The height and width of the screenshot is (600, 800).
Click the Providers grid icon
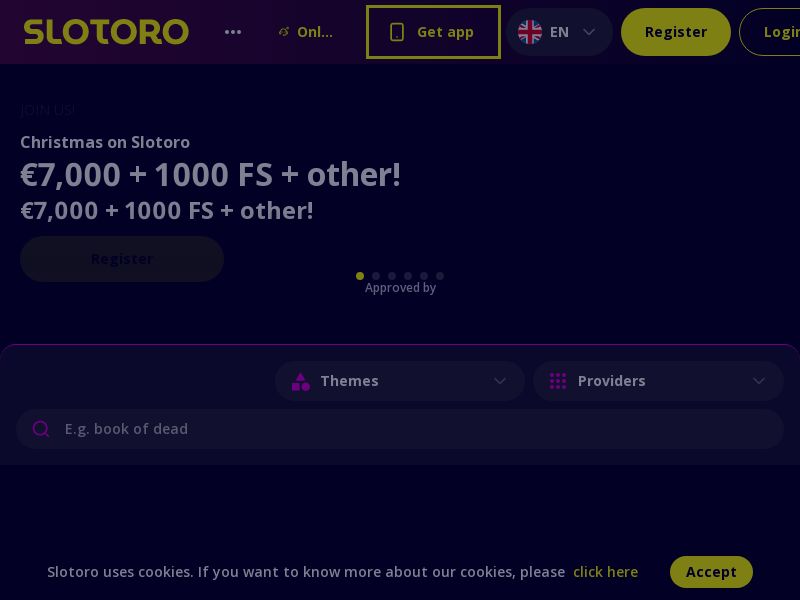tap(559, 381)
